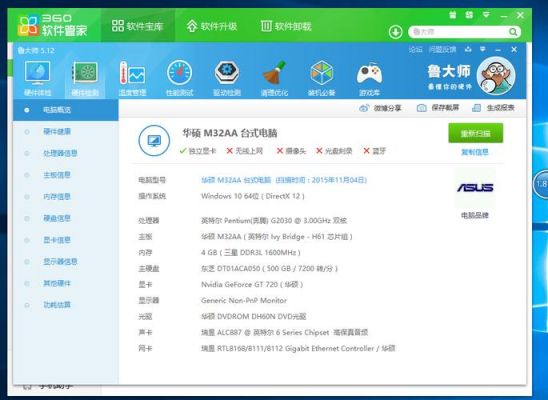Click the Windows 10 64位 operating system value

[253, 196]
